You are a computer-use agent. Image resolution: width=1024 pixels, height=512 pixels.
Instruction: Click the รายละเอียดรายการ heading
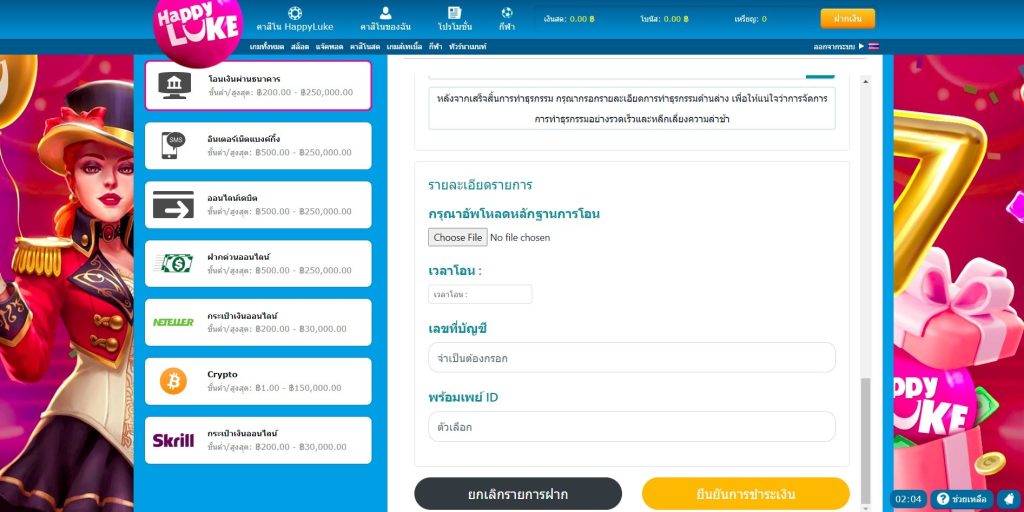tap(480, 185)
